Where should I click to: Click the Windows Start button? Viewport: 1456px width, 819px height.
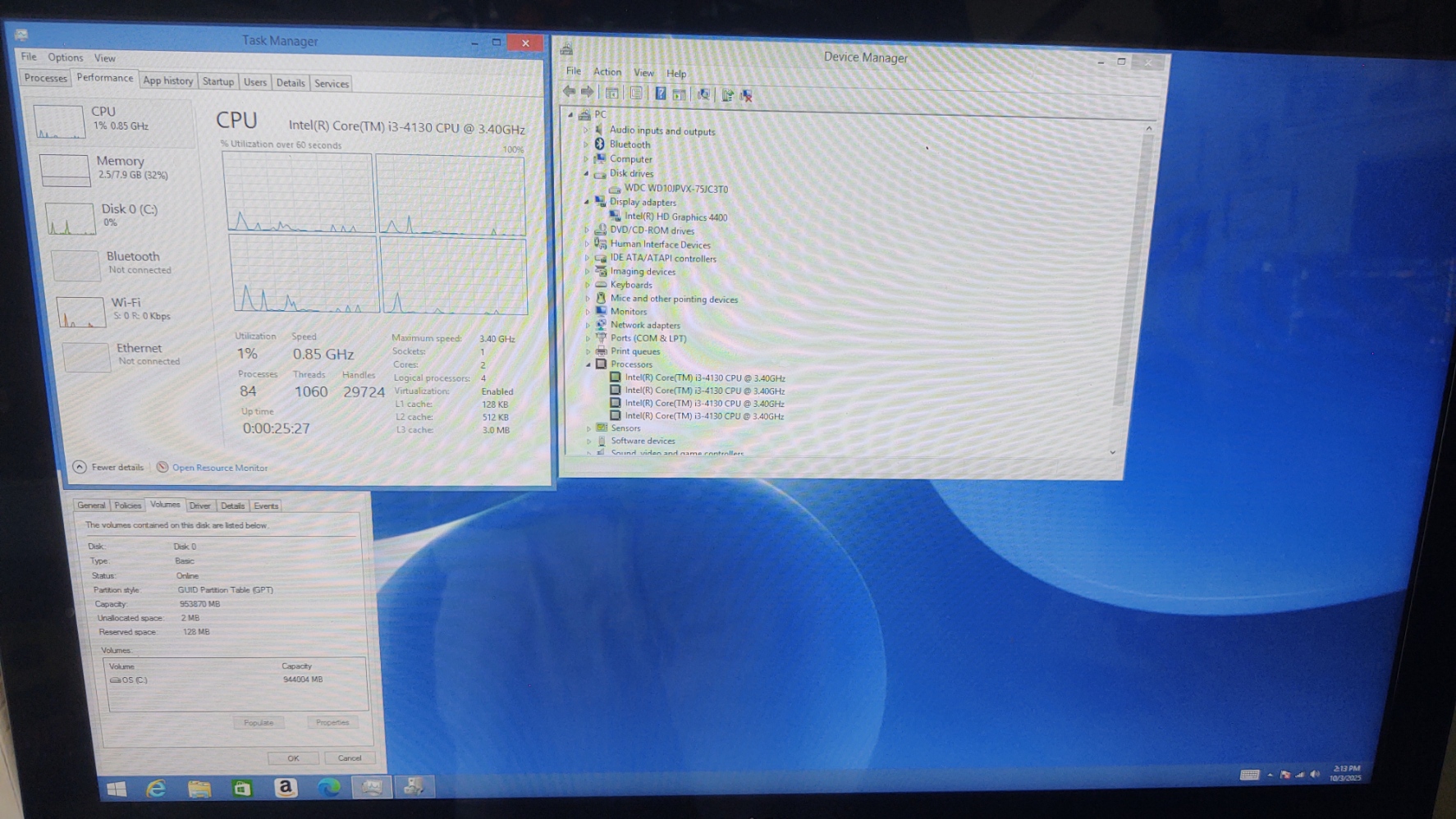coord(117,789)
